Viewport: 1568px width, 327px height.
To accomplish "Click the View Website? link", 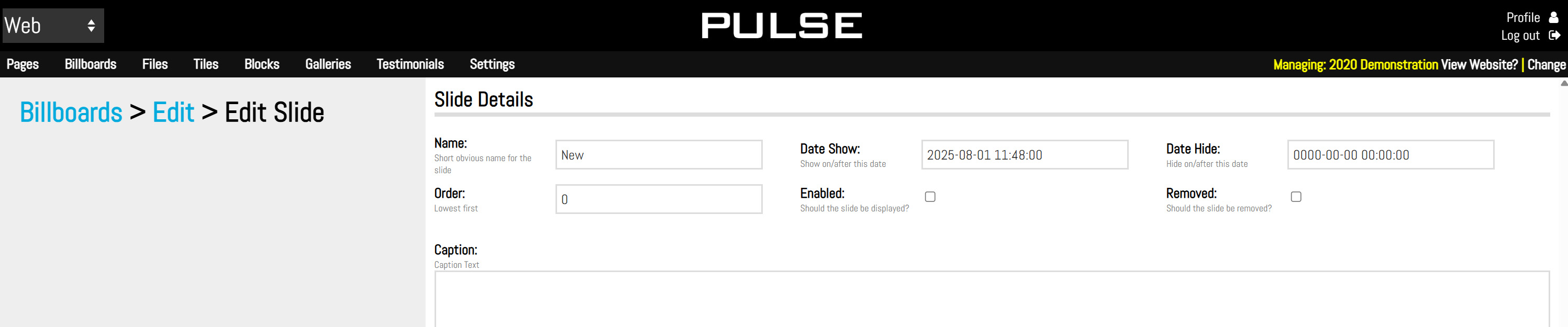I will pos(1479,65).
